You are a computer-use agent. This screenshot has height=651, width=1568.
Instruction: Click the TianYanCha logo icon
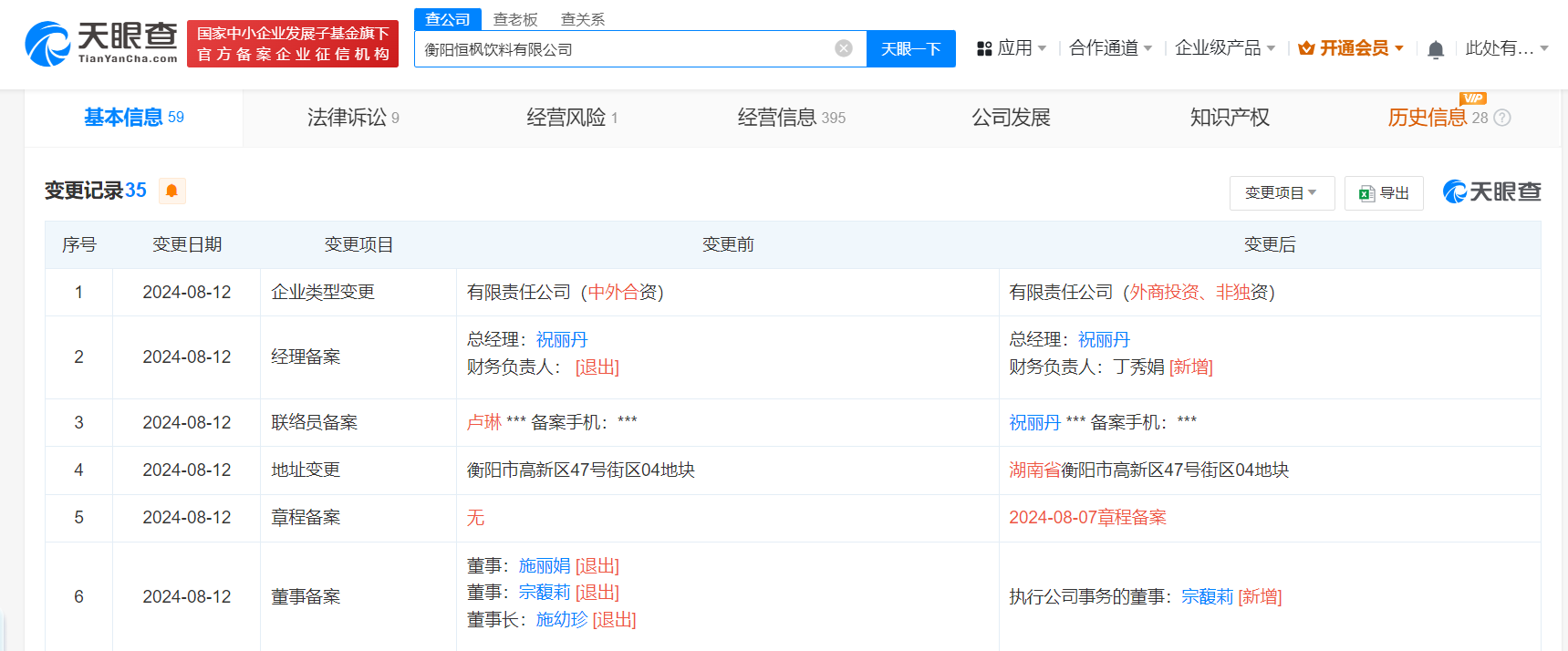(47, 44)
